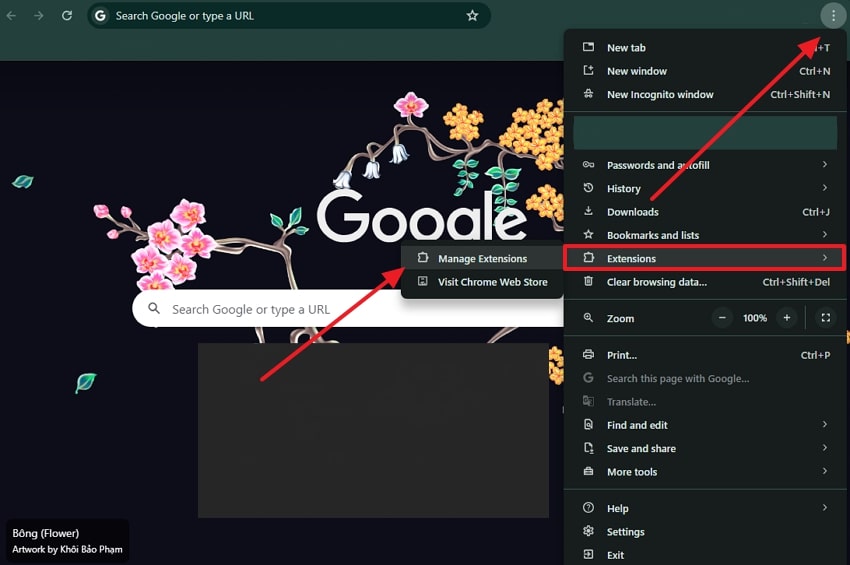Viewport: 850px width, 565px height.
Task: Reload the page with refresh icon
Action: [x=67, y=15]
